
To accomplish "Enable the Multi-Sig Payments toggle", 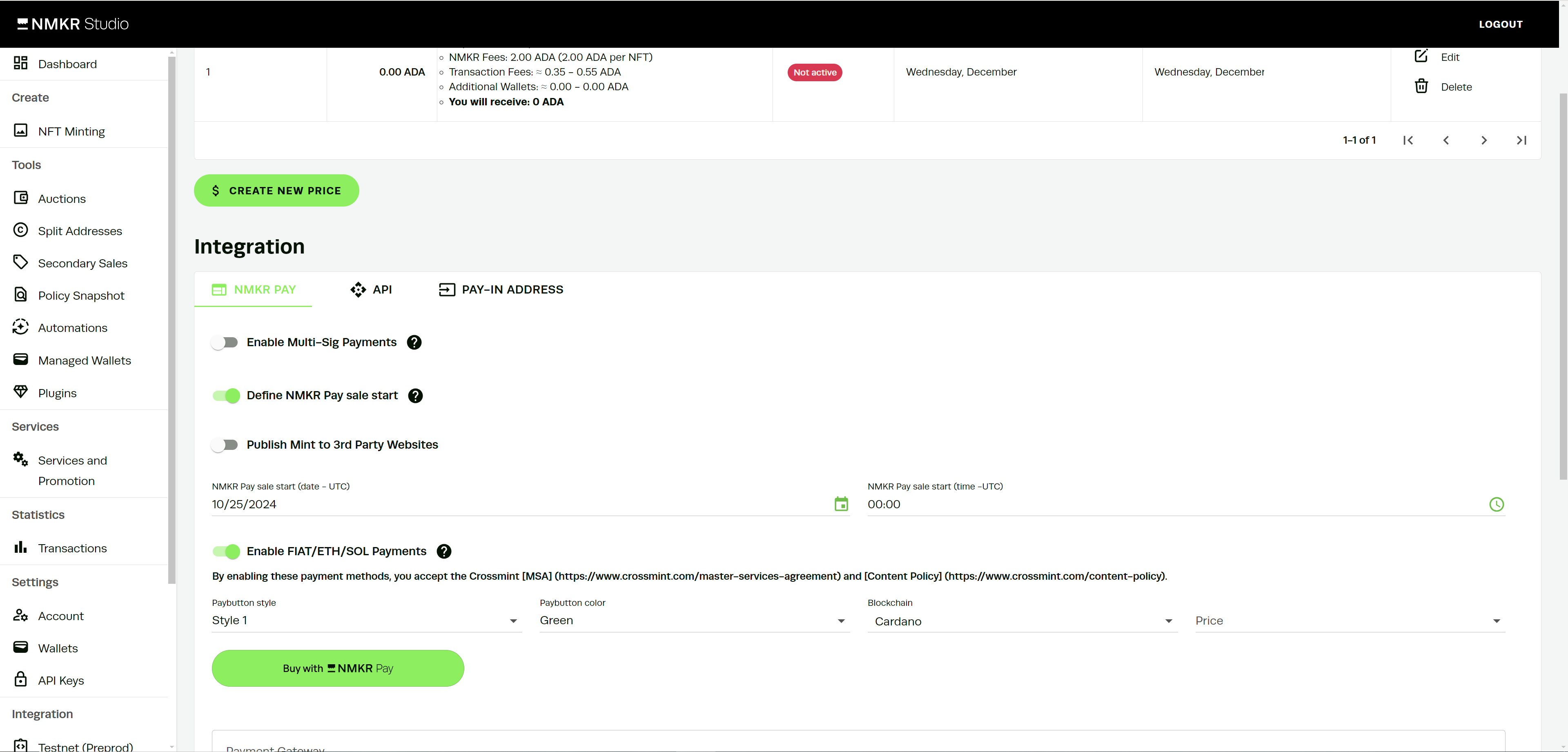I will 225,342.
